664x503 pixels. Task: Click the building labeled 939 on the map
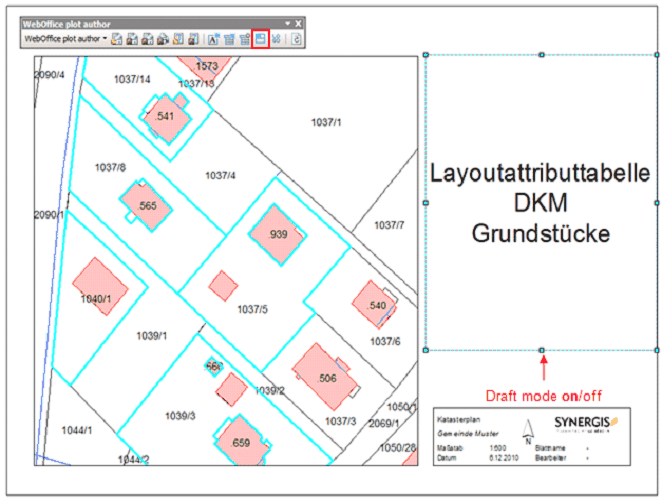[277, 234]
